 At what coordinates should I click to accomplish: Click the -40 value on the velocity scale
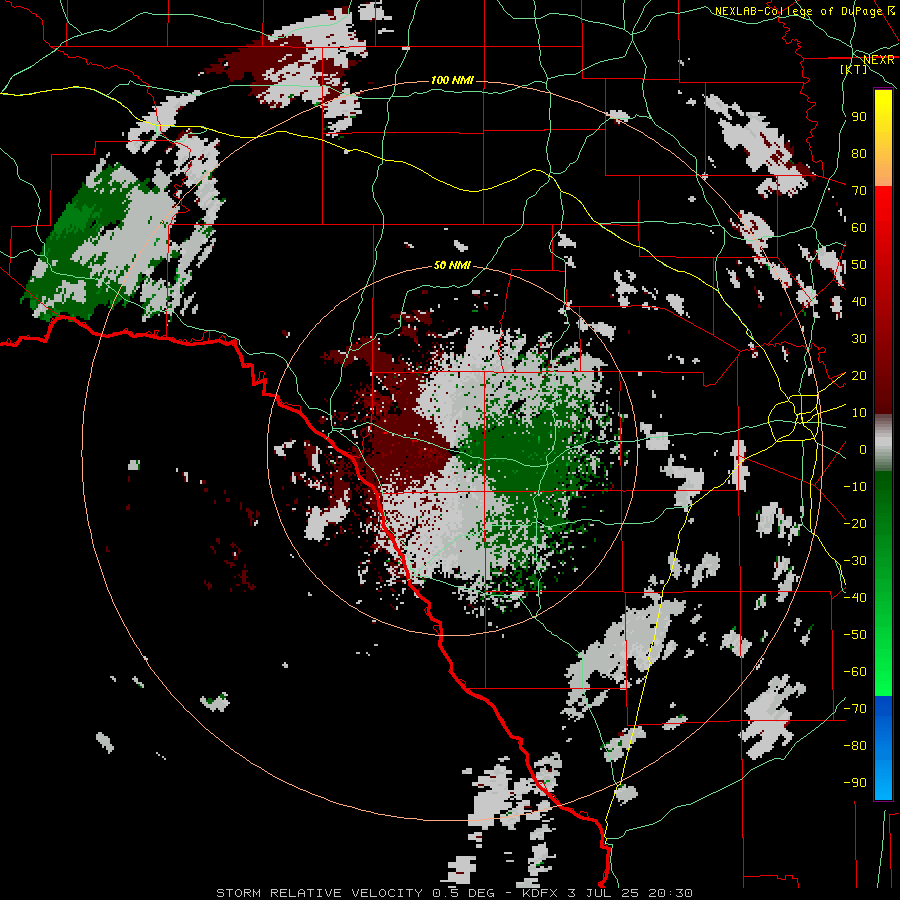pos(855,598)
